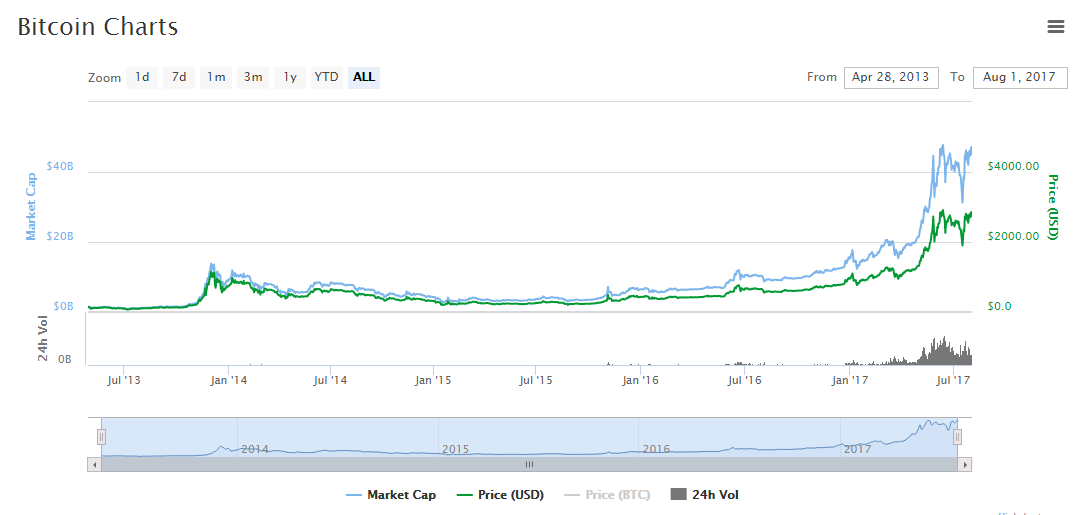This screenshot has height=515, width=1086.
Task: Click the navigator scrollbar left arrow
Action: pos(94,464)
